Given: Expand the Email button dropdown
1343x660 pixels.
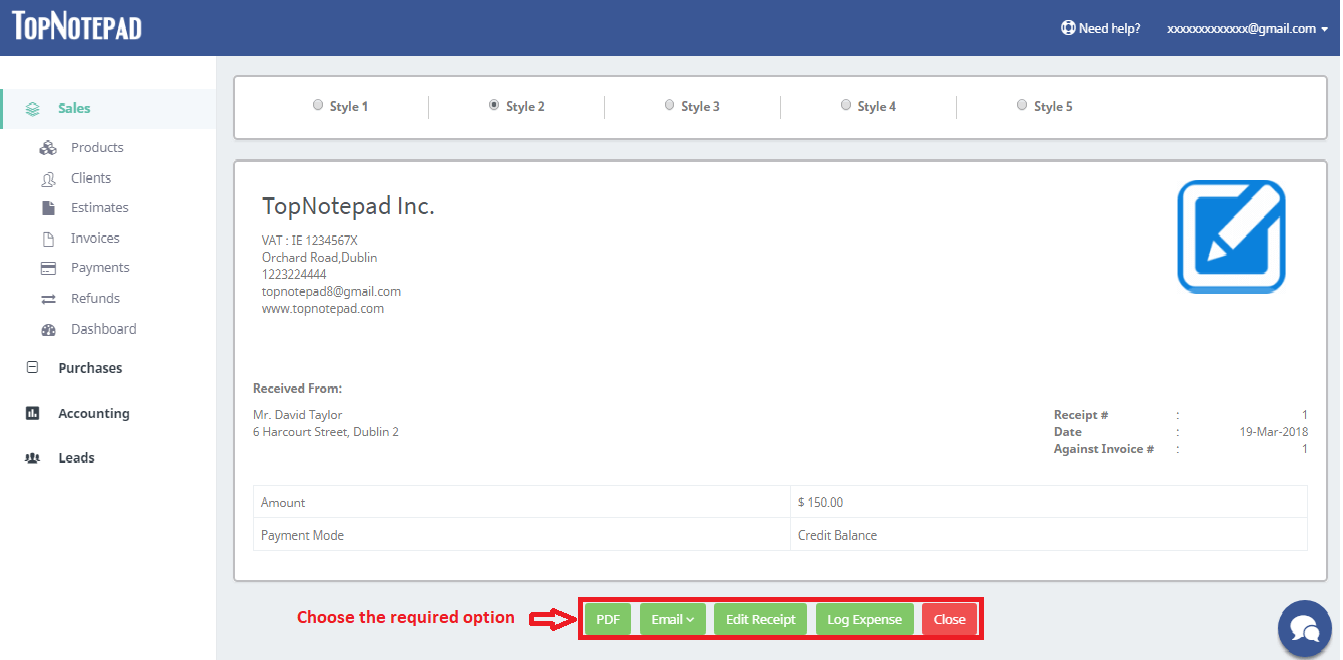Looking at the screenshot, I should coord(673,619).
